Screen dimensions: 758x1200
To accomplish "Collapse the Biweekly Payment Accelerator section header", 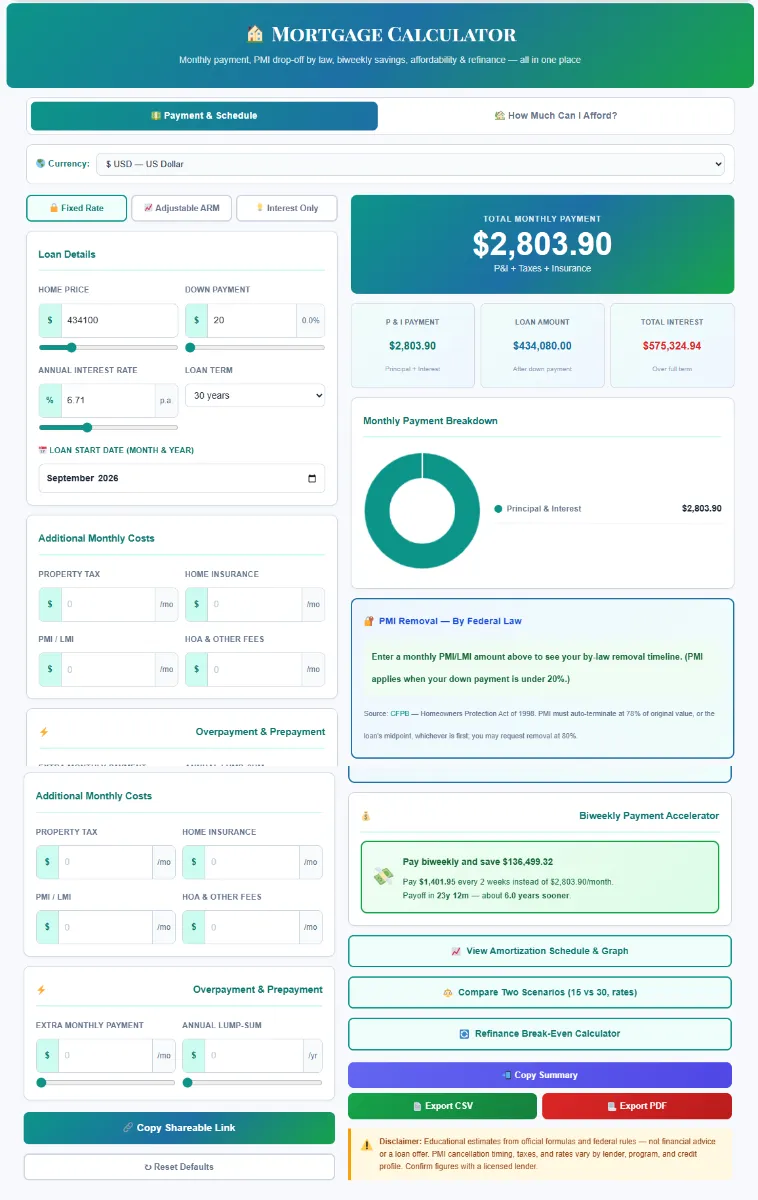I will click(540, 816).
